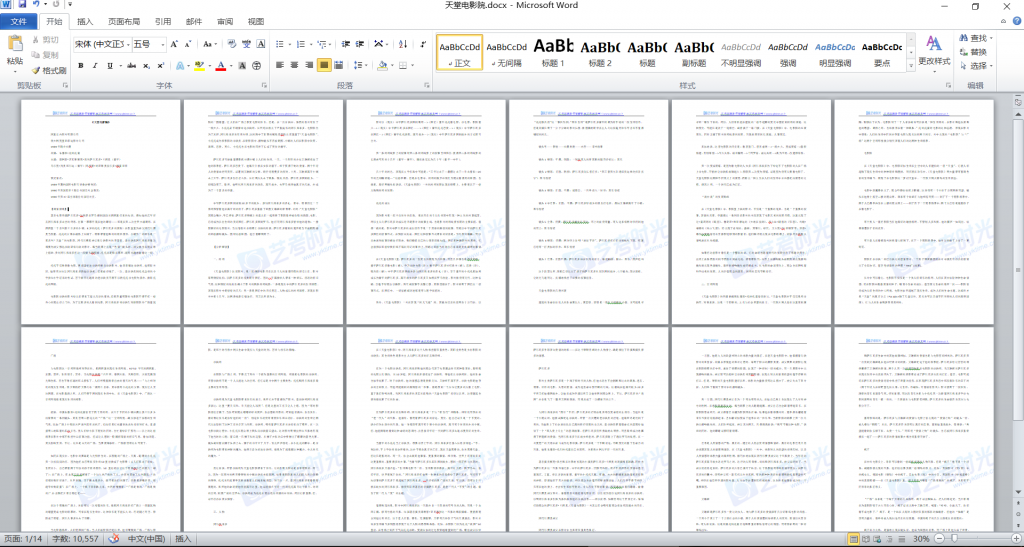Click the Change Styles (更改样式) icon
This screenshot has height=547, width=1024.
933,50
